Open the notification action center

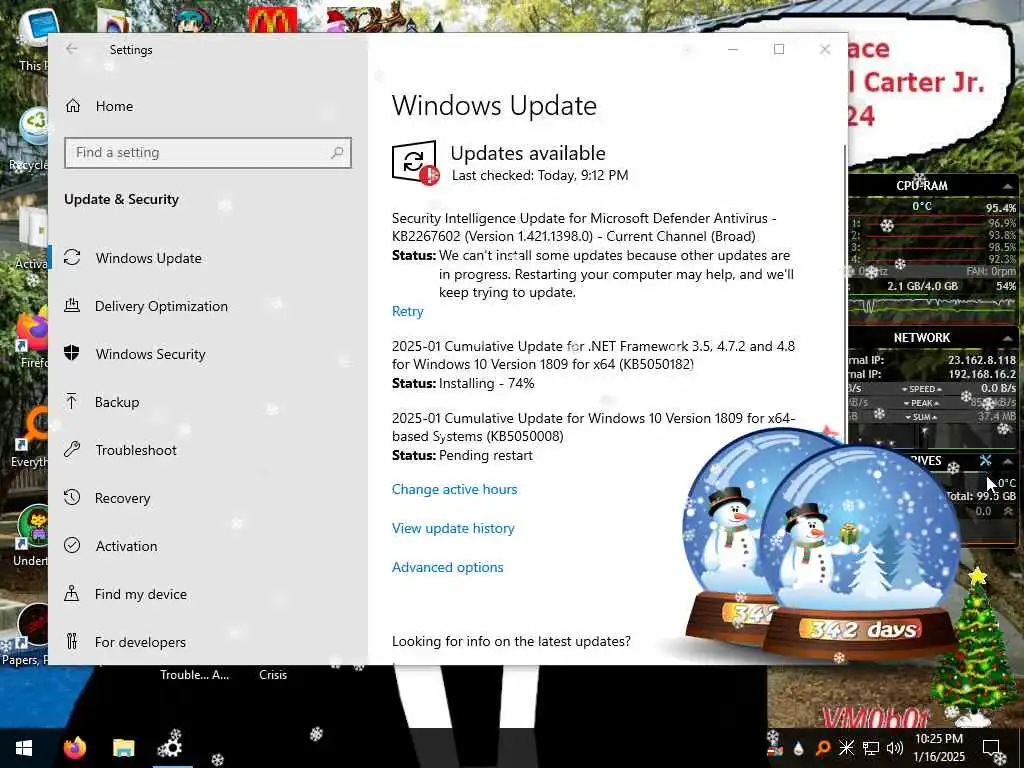click(x=992, y=748)
